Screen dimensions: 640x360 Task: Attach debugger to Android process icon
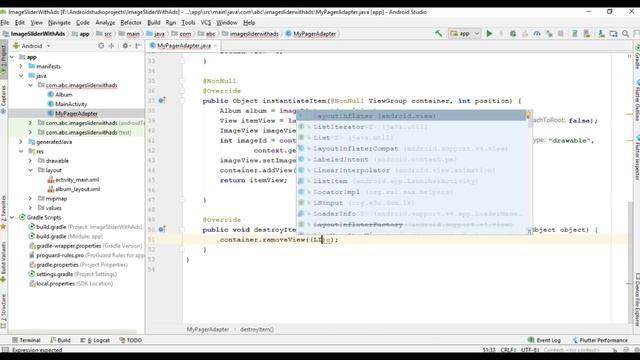[549, 33]
